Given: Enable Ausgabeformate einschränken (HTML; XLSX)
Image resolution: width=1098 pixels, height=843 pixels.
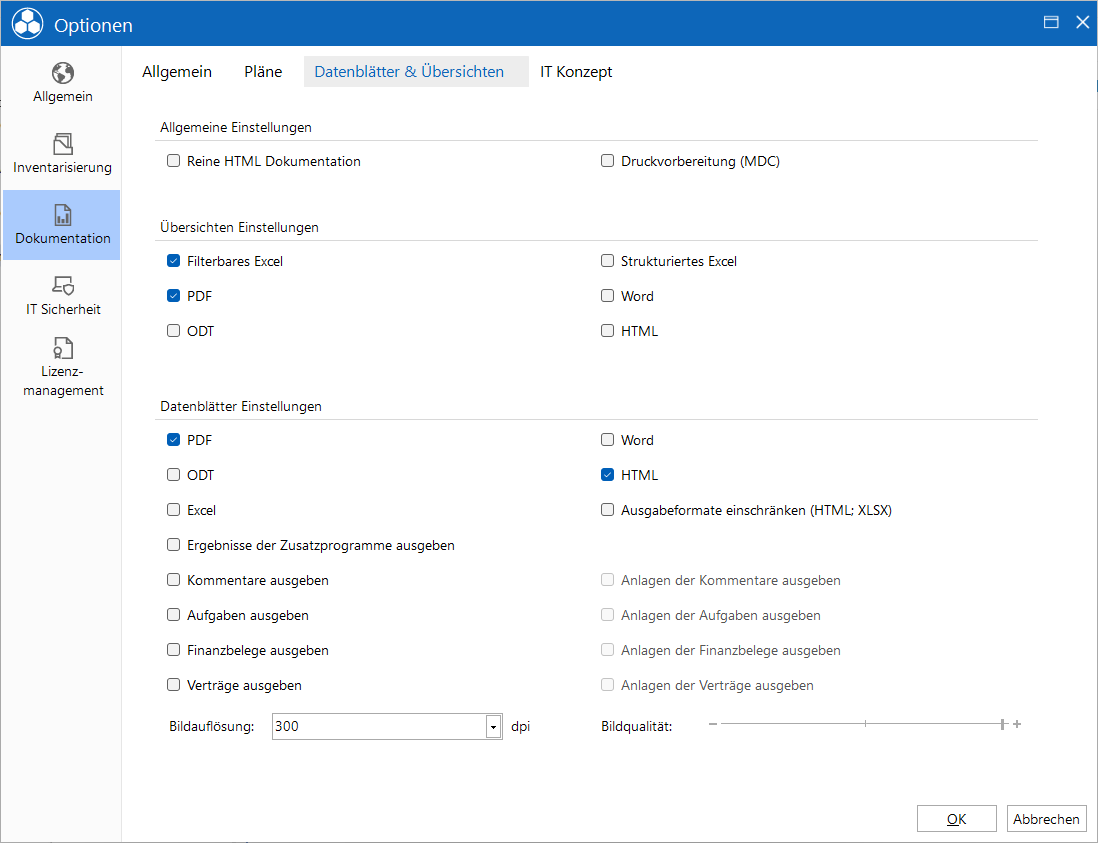Looking at the screenshot, I should pos(607,510).
